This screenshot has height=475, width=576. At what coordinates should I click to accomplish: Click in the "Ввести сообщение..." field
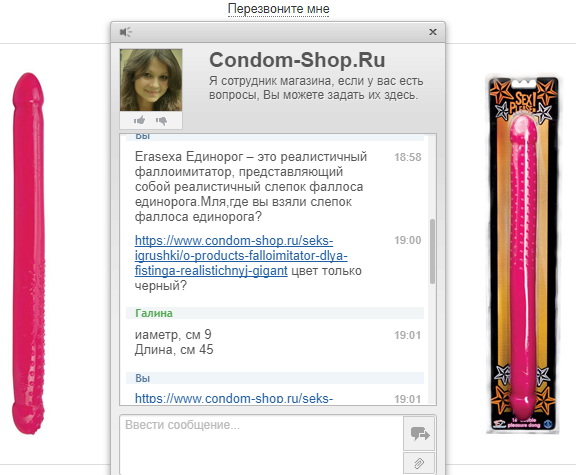261,445
